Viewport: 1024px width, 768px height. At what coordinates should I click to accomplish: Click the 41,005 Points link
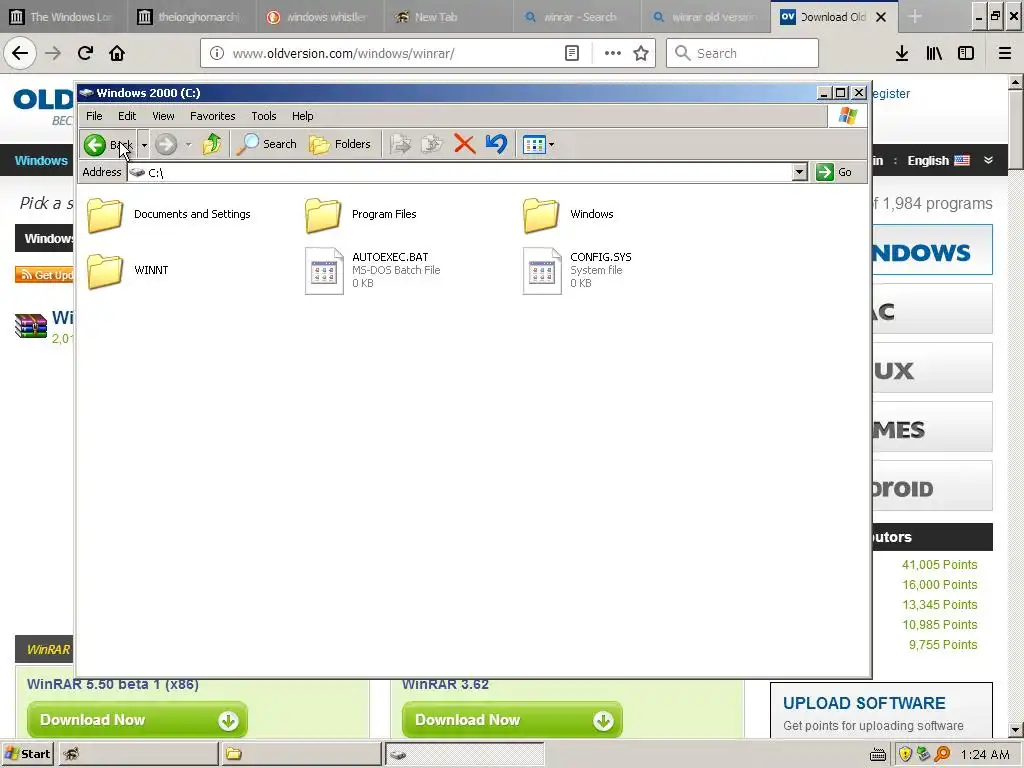[940, 565]
